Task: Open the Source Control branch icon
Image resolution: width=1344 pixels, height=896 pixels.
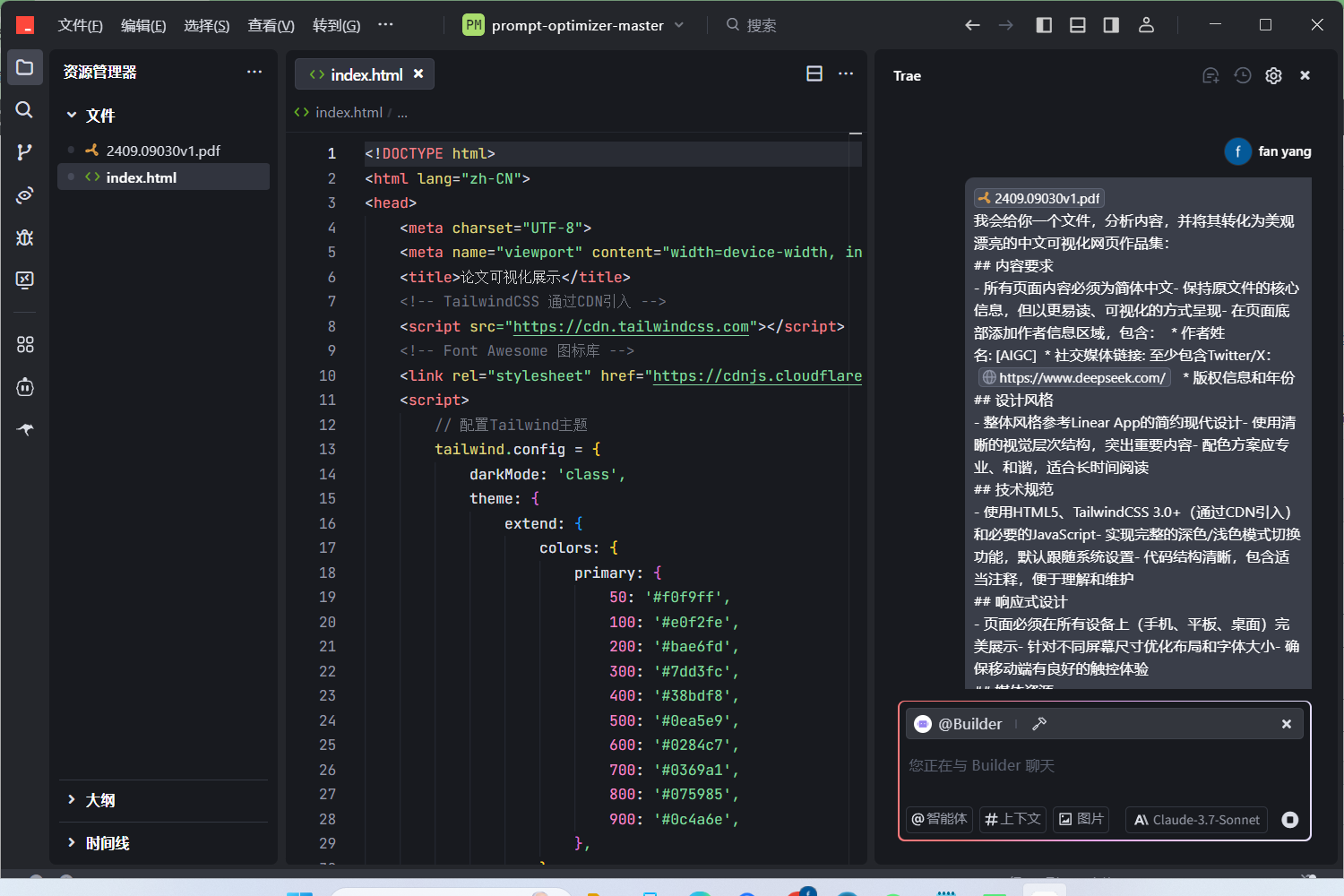Action: click(x=24, y=152)
